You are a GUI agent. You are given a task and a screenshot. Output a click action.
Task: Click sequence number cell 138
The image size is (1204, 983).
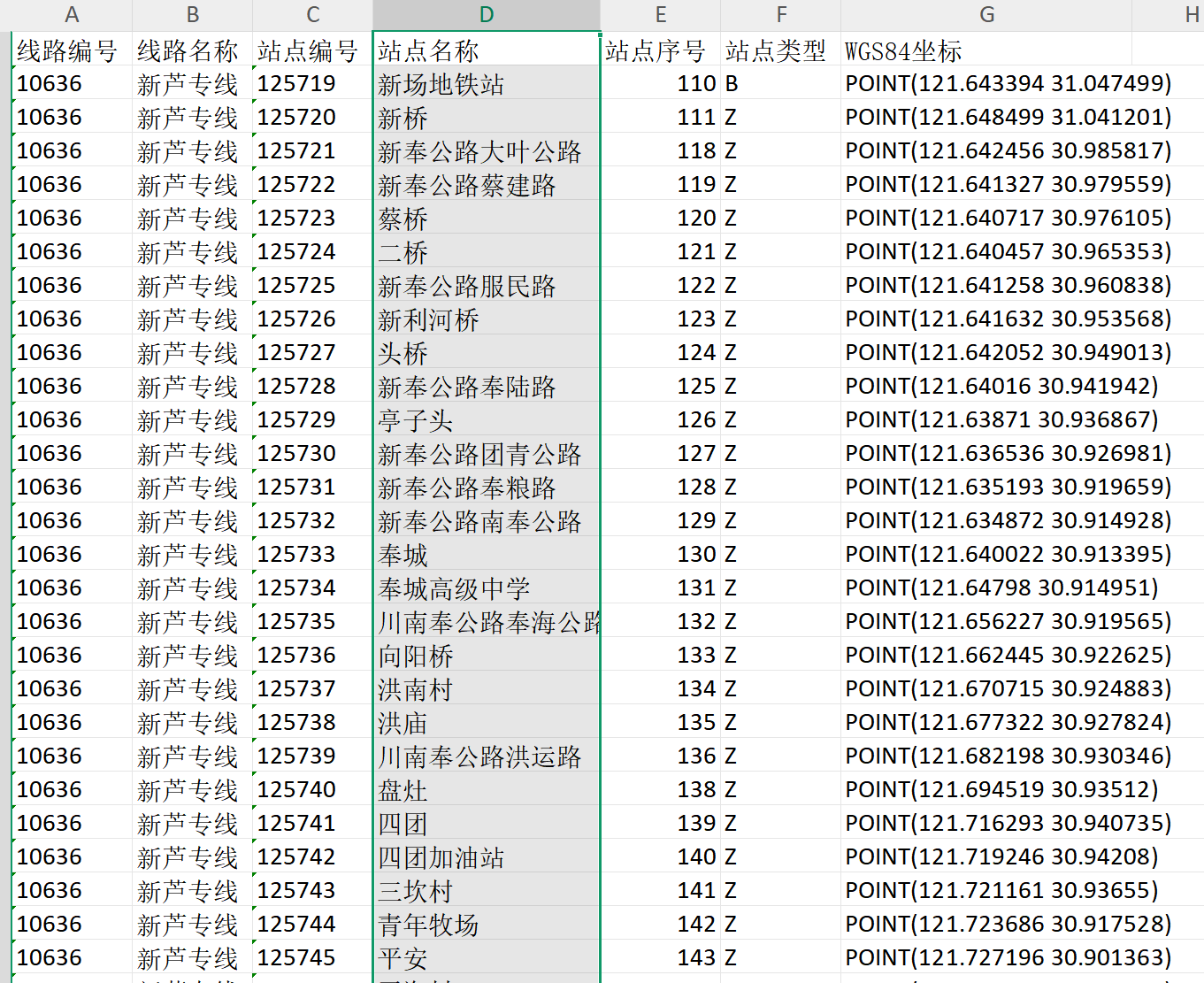pos(661,789)
